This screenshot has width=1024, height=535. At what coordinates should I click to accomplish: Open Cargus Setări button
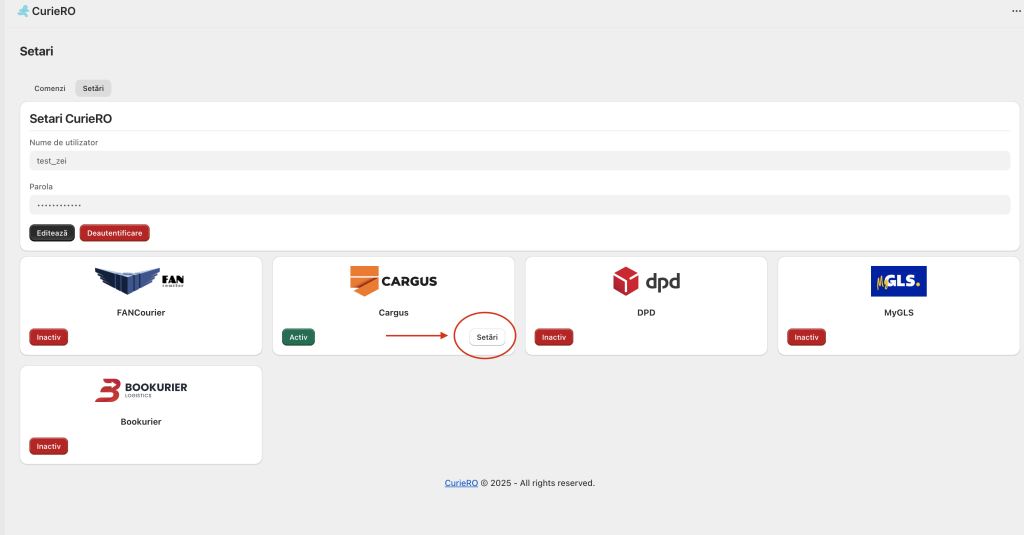[x=487, y=337]
